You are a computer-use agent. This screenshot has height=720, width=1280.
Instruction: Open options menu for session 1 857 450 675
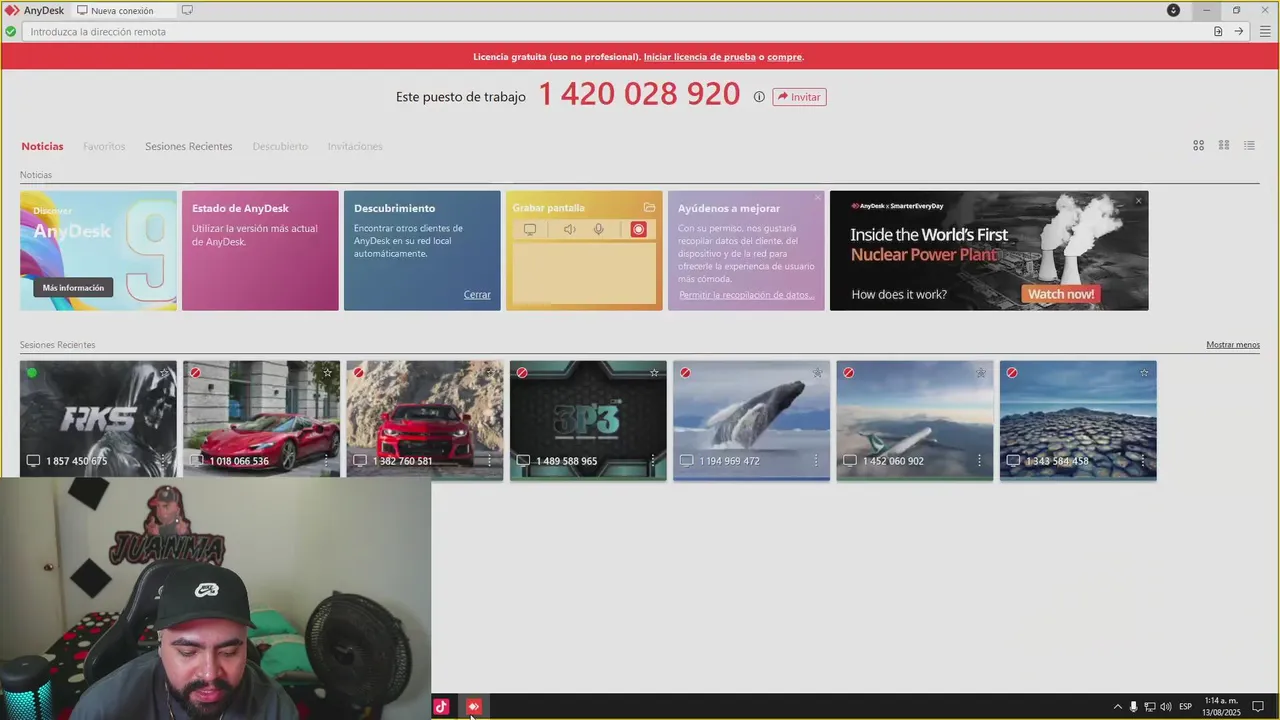162,461
